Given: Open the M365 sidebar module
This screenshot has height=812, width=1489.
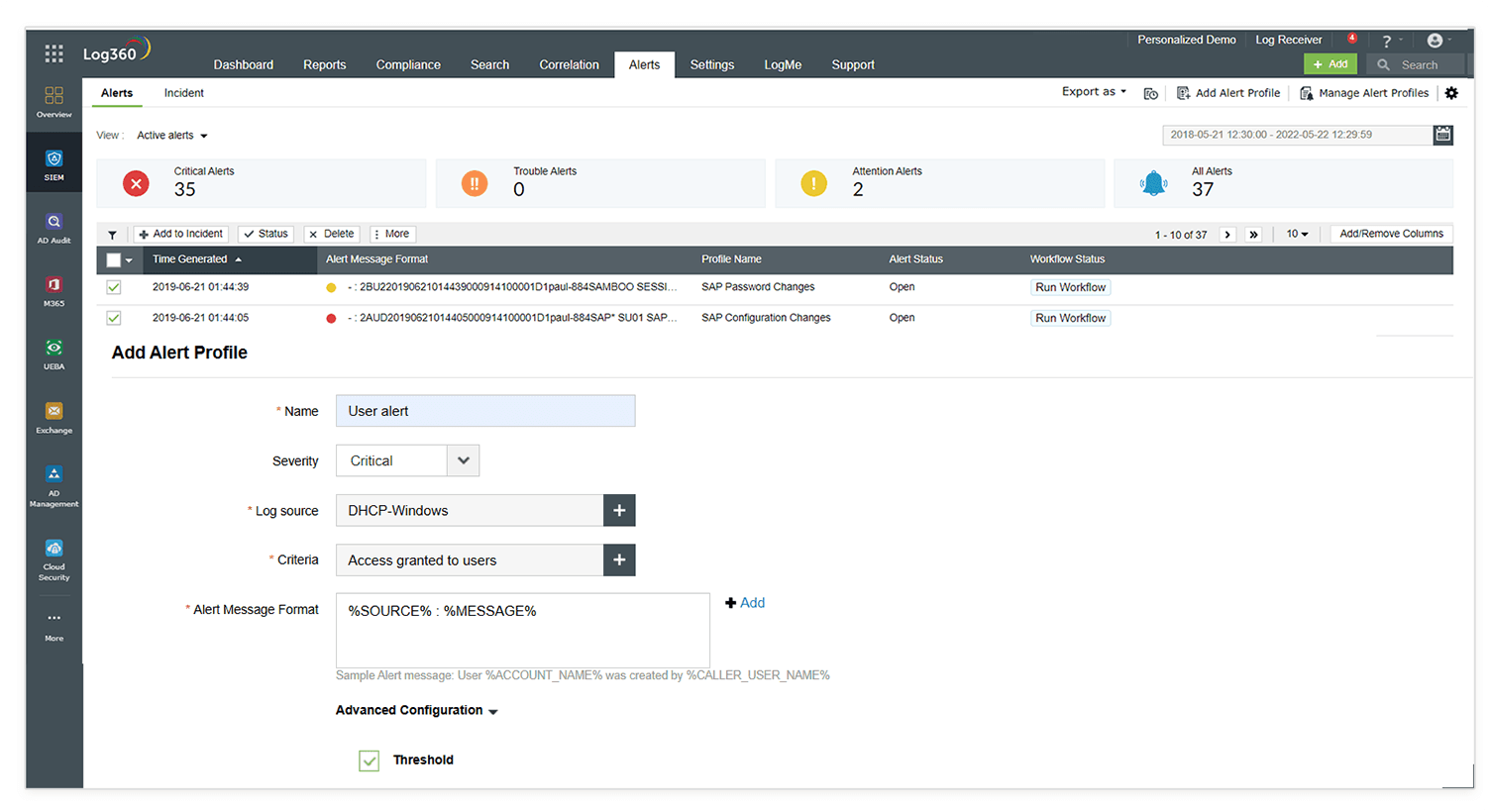Looking at the screenshot, I should (x=53, y=291).
